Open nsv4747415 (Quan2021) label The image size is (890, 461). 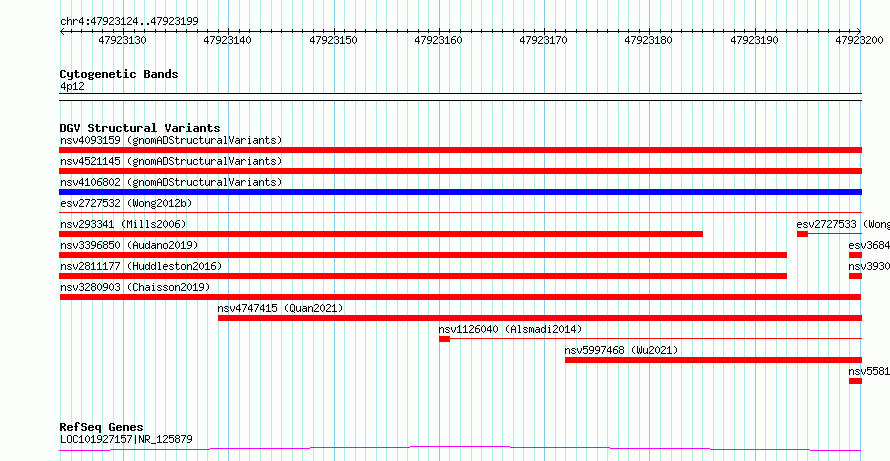pos(280,308)
